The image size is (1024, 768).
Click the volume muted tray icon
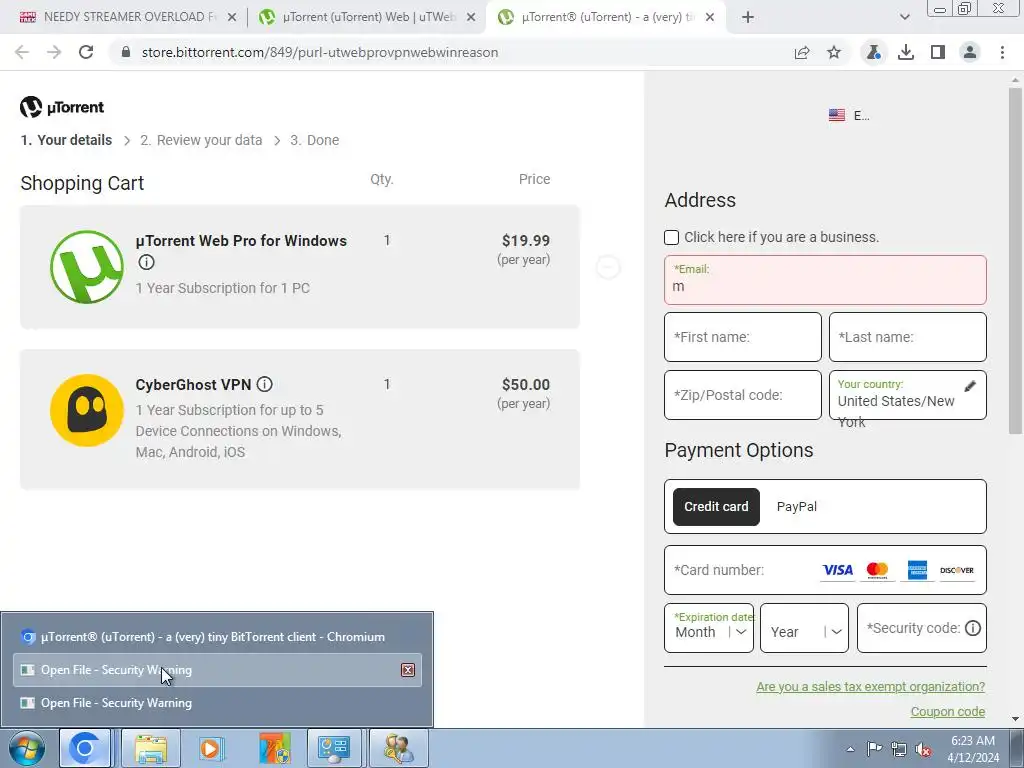tap(923, 749)
